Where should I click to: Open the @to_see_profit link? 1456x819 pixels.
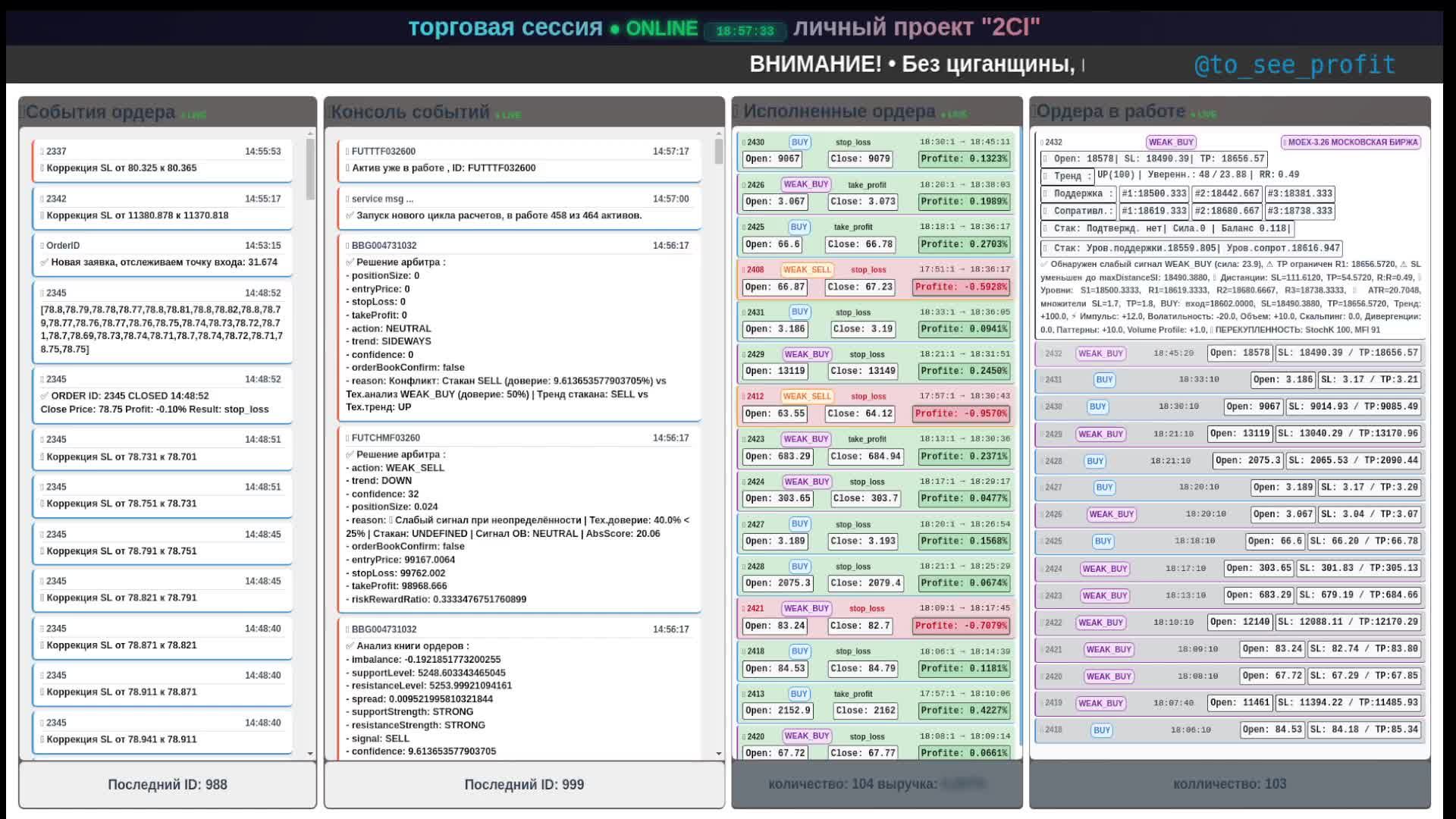point(1294,65)
